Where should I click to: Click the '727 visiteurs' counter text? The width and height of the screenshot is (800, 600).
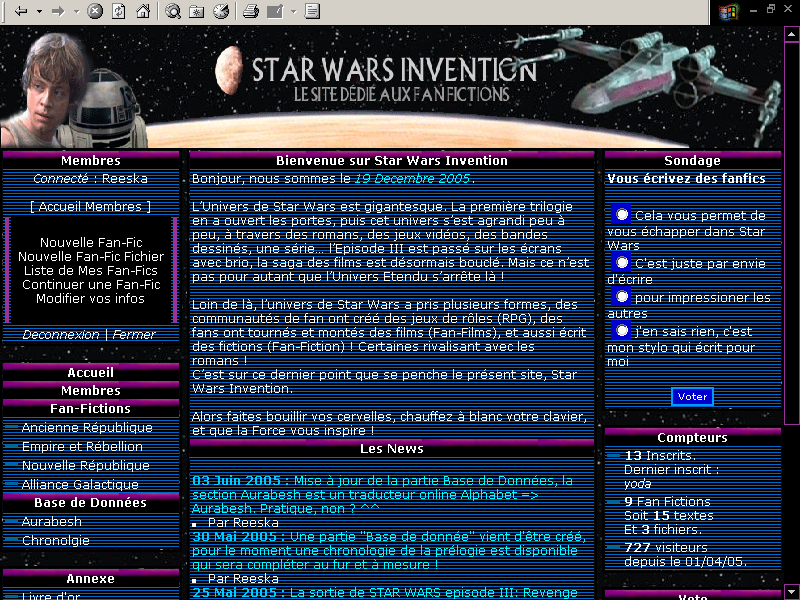point(666,547)
